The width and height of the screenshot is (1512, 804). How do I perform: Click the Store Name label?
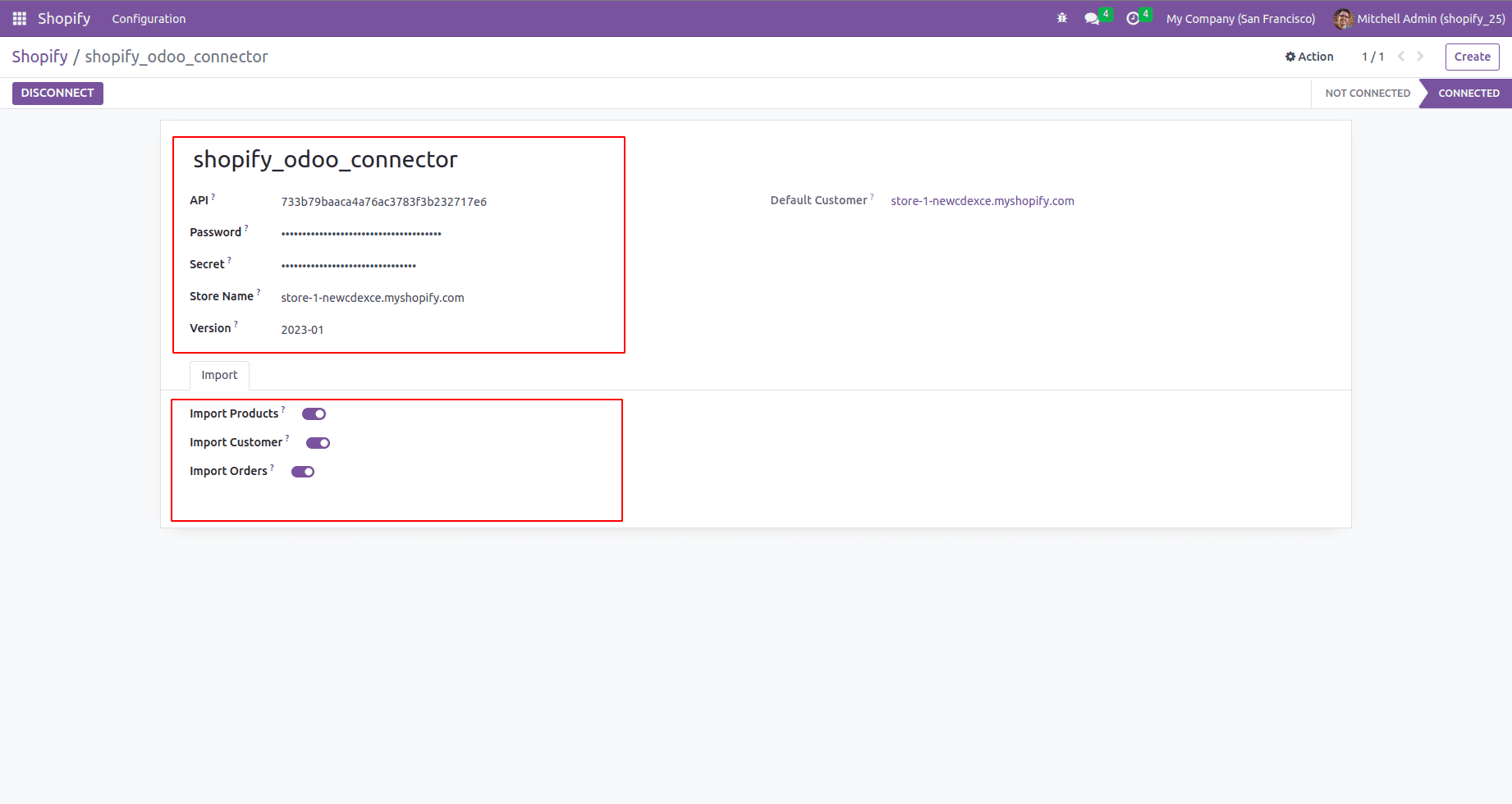pyautogui.click(x=222, y=296)
